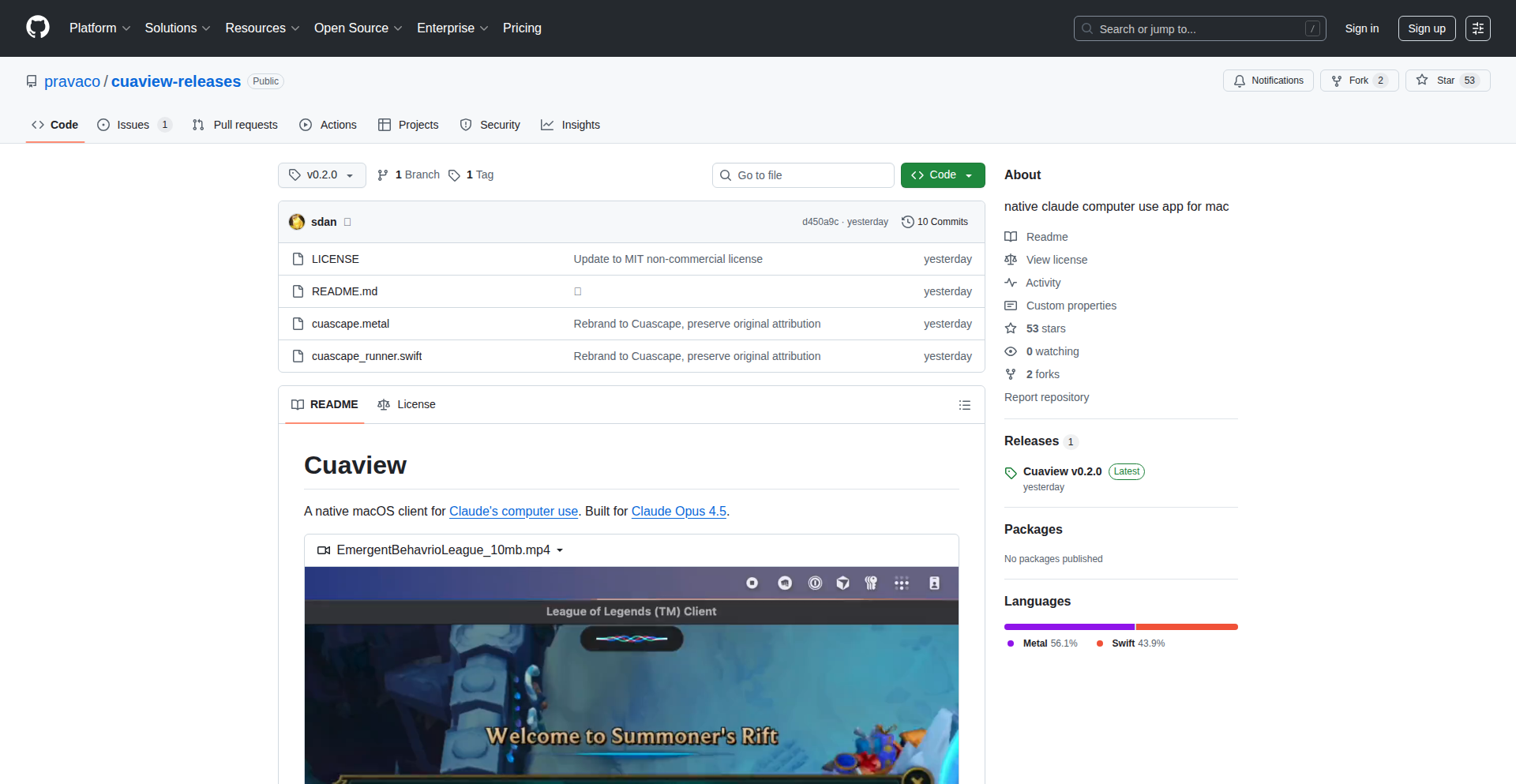Click the Go to file search field
This screenshot has width=1516, height=784.
(x=802, y=175)
